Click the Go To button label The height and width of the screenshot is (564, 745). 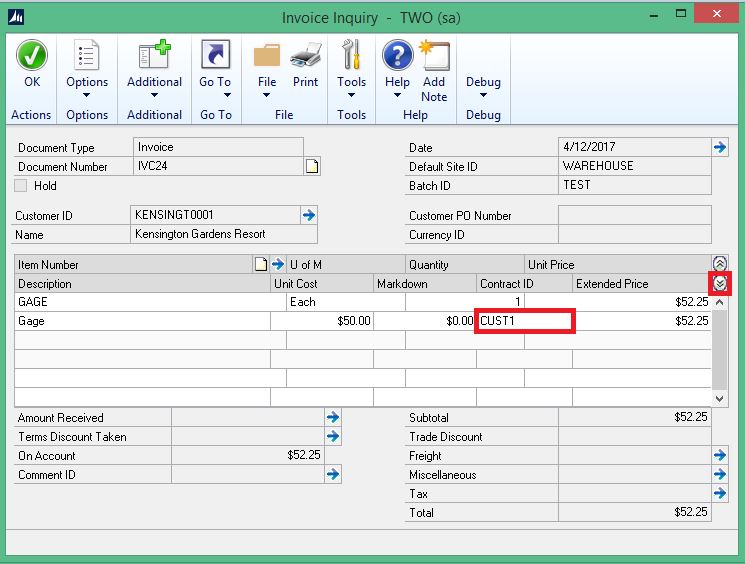point(215,82)
